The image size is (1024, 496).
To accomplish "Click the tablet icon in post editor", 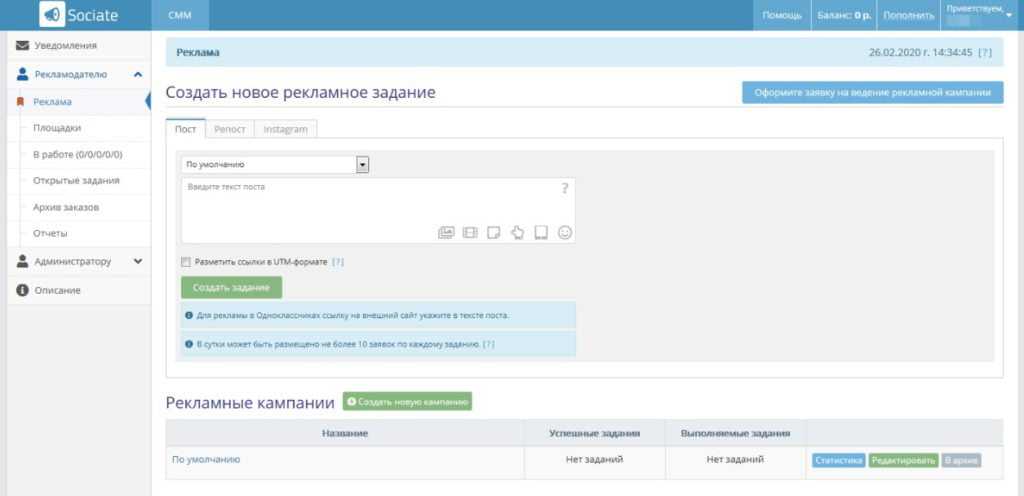I will [541, 233].
